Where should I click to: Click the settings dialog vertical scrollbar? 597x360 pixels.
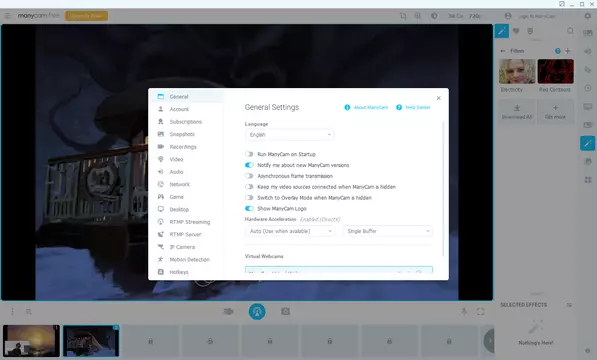[x=443, y=189]
